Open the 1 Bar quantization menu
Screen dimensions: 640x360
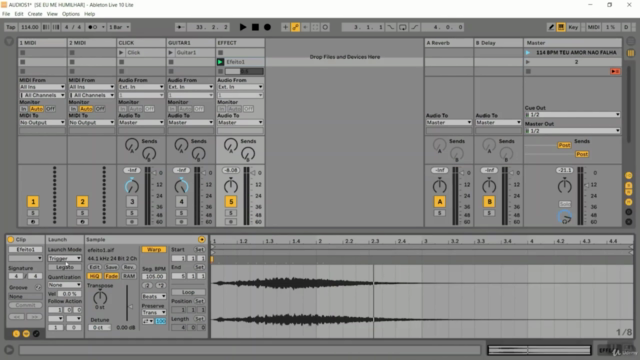(119, 27)
